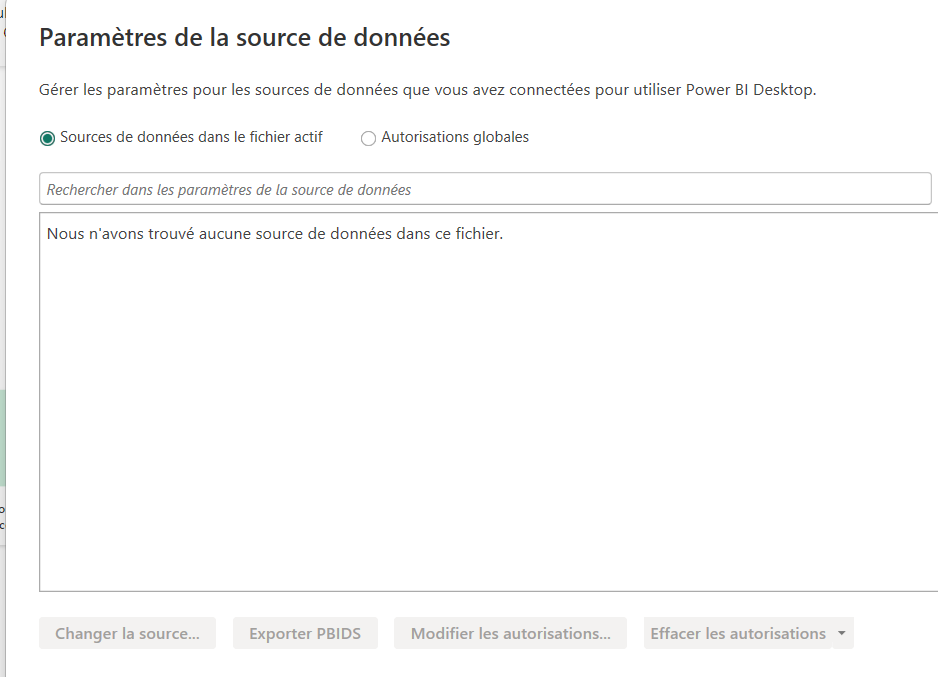Open 'Modifier les autorisations...' button

510,633
